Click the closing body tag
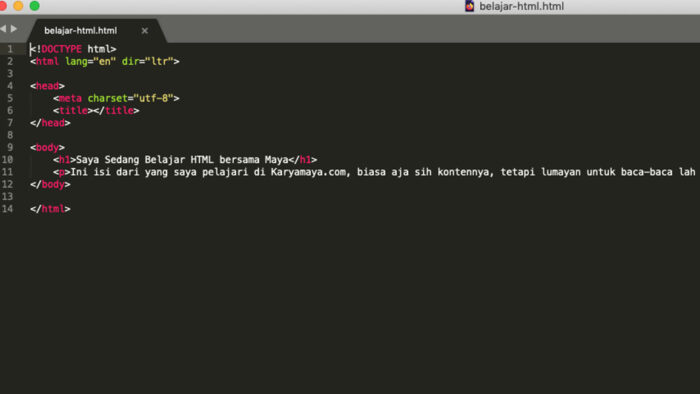Viewport: 700px width, 394px height. pos(50,184)
